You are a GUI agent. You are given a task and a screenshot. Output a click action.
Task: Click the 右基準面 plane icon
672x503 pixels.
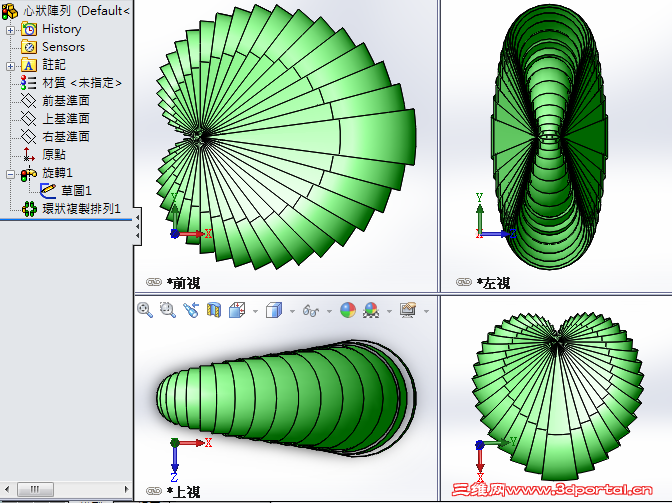point(29,137)
